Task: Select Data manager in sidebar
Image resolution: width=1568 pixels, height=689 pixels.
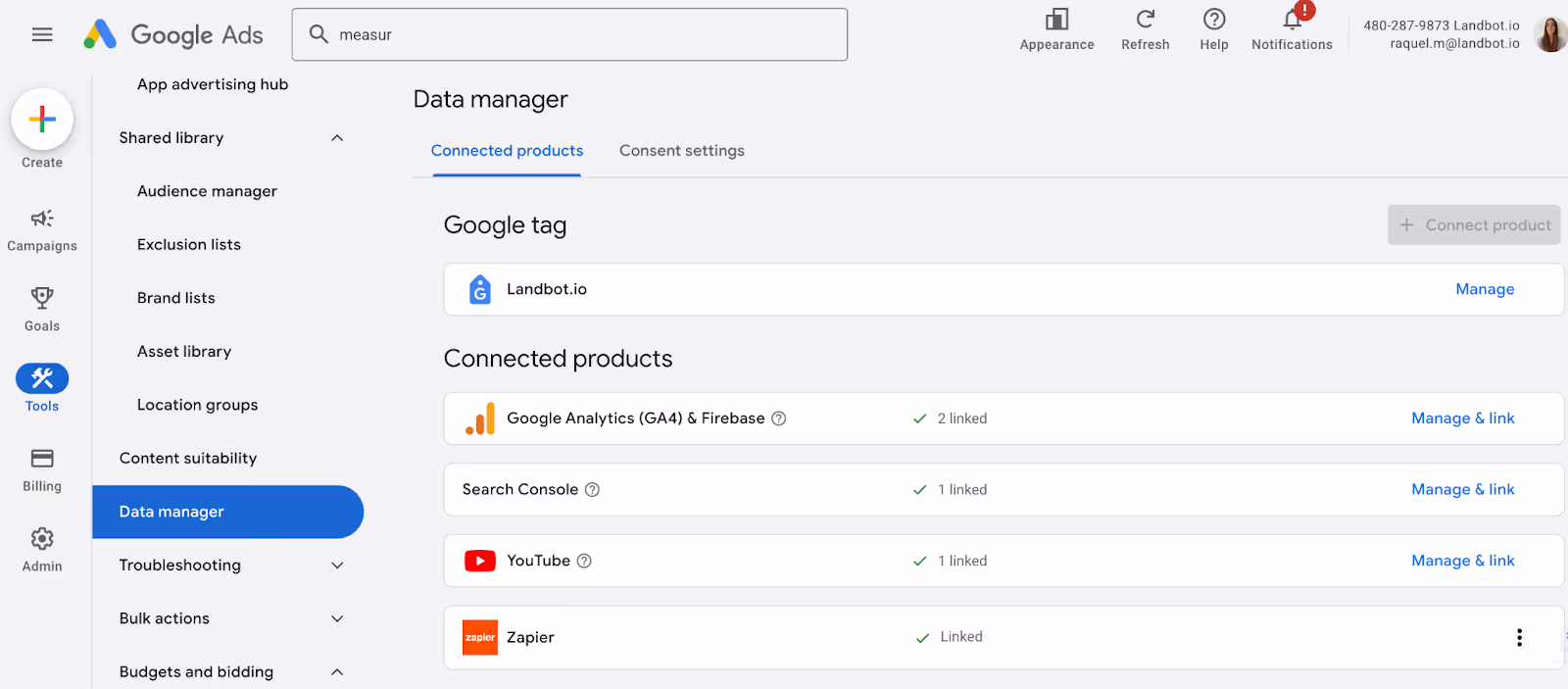Action: click(227, 512)
